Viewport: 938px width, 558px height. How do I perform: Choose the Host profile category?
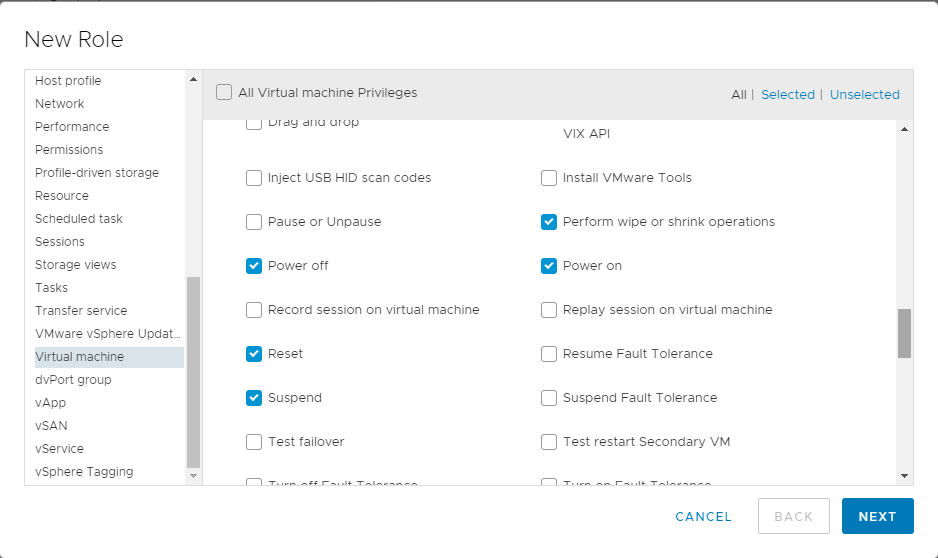tap(68, 81)
